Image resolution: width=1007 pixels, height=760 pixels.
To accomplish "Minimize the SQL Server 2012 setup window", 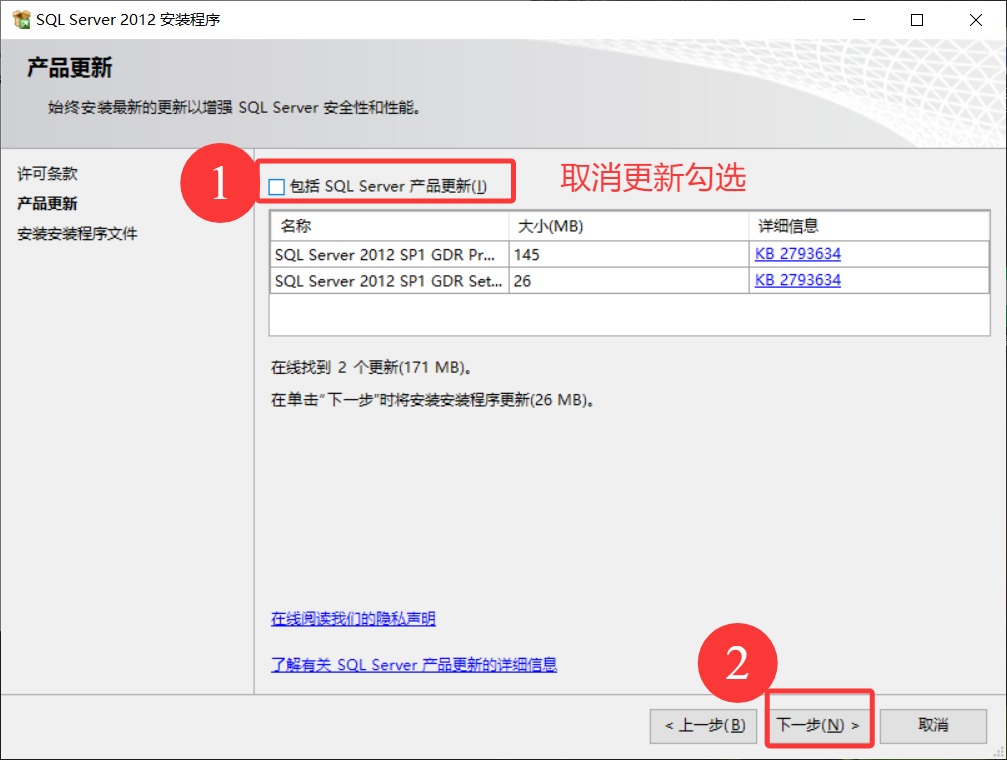I will (859, 20).
